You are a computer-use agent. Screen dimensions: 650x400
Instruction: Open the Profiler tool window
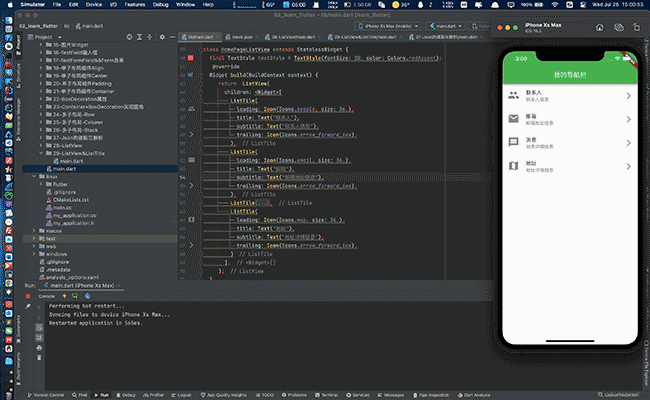153,395
